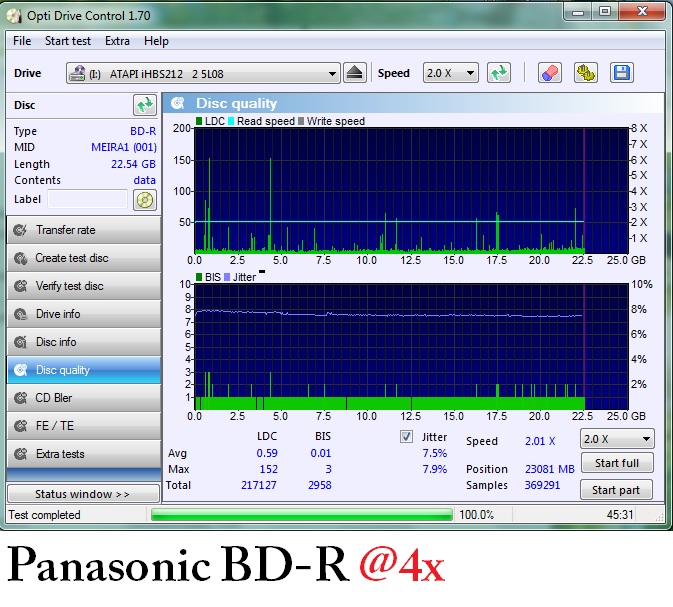Click the Test completed status text

[x=45, y=515]
